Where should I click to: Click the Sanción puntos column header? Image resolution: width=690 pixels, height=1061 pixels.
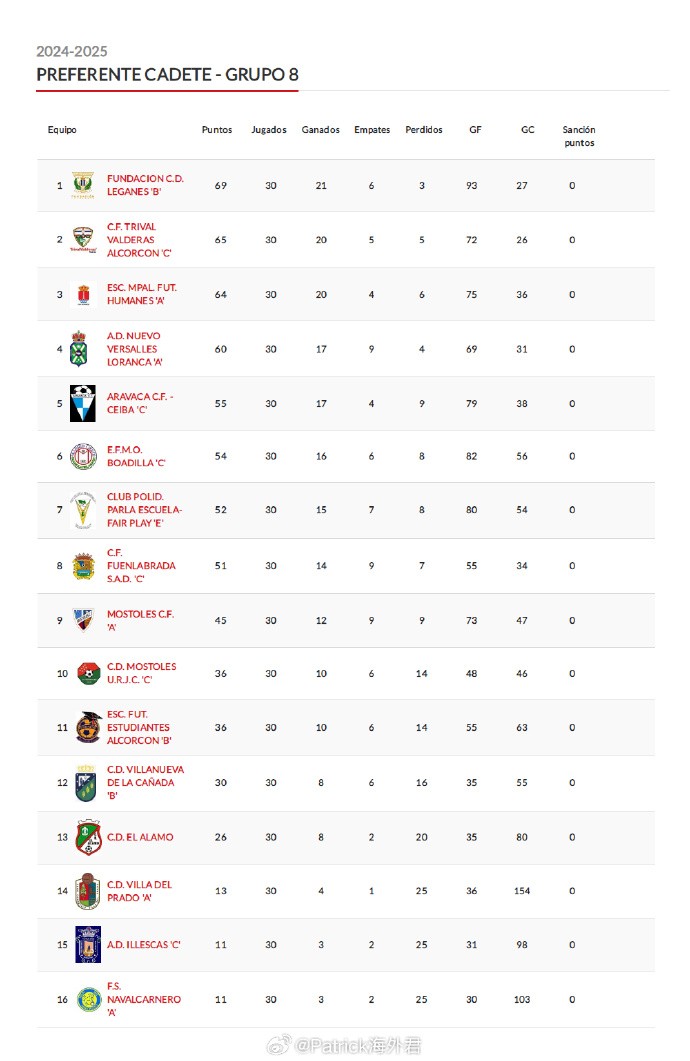[x=579, y=136]
